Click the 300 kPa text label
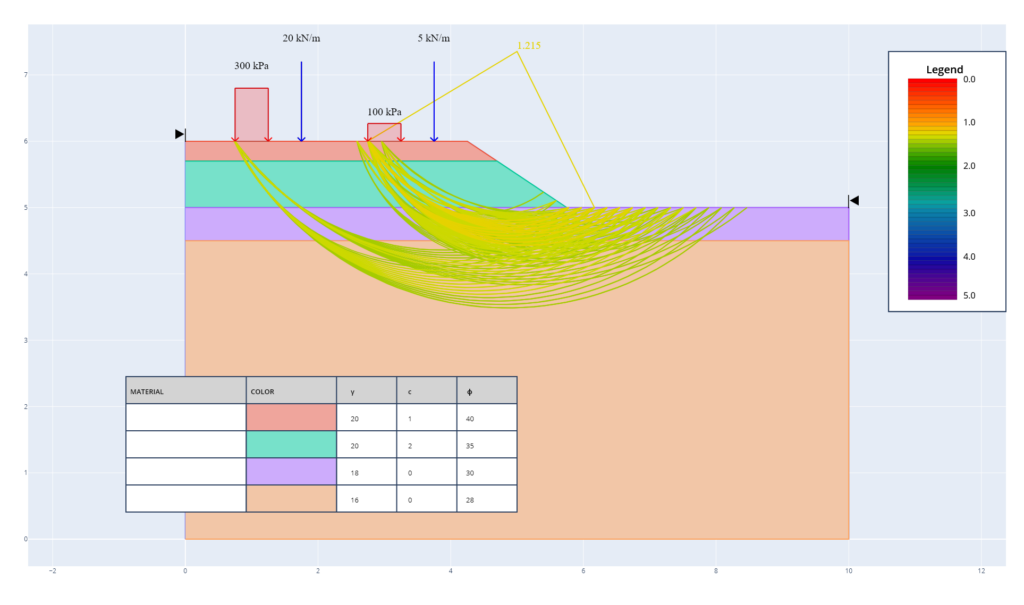This screenshot has width=1024, height=605. coord(251,66)
